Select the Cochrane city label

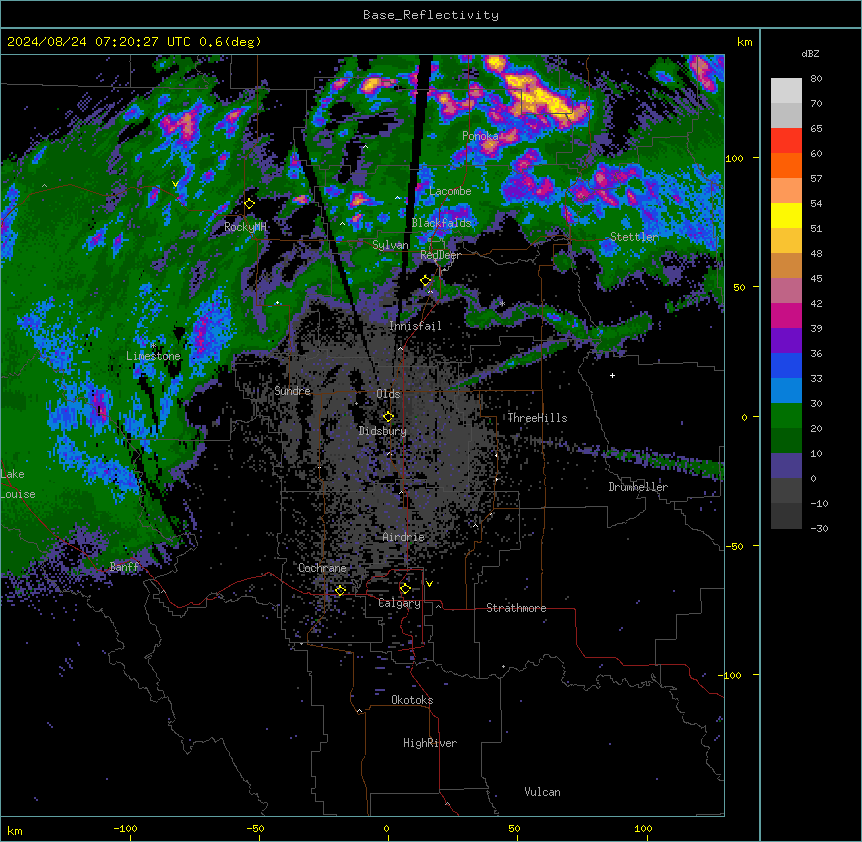(x=322, y=568)
